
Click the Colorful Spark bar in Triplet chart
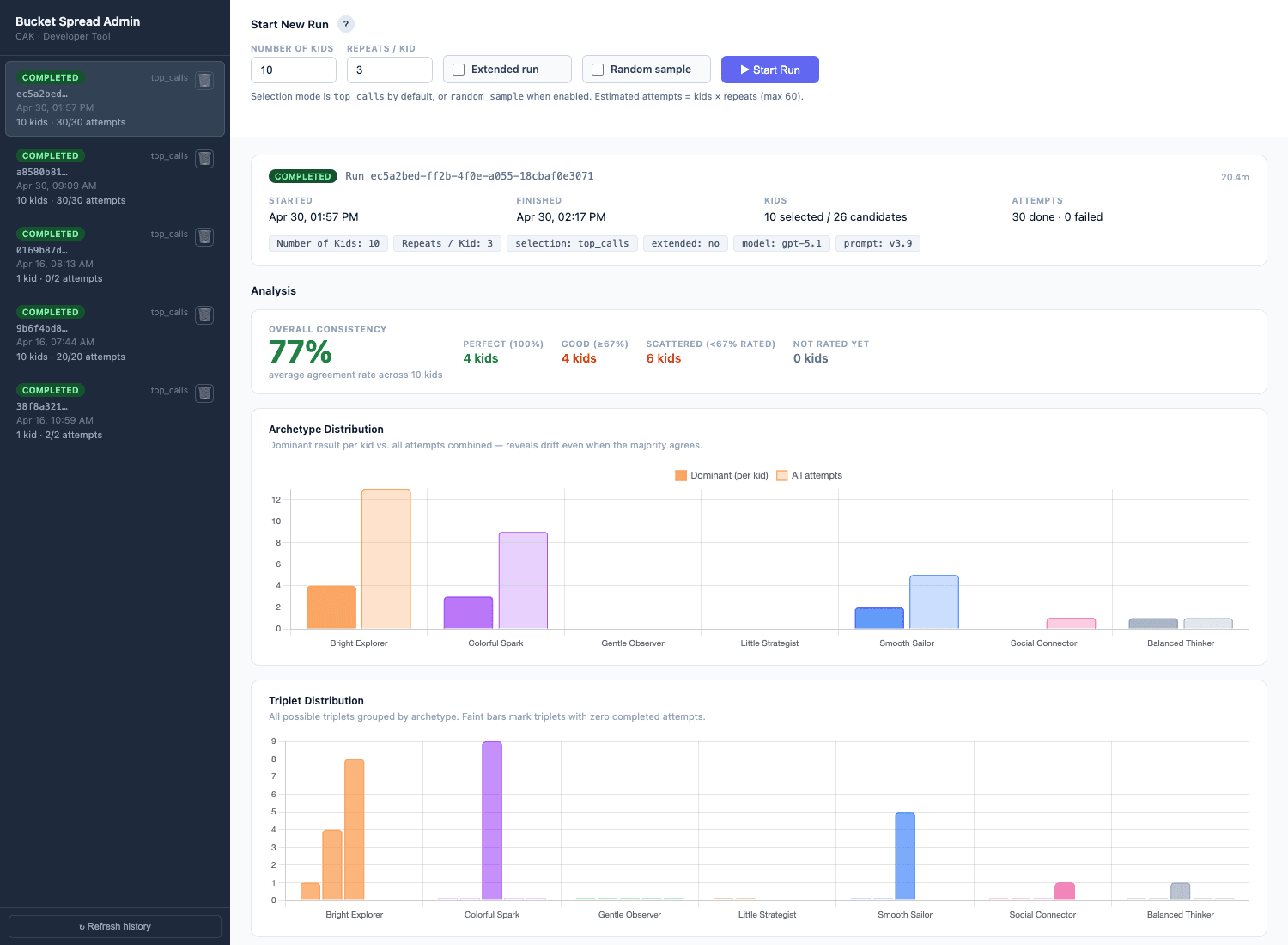492,821
